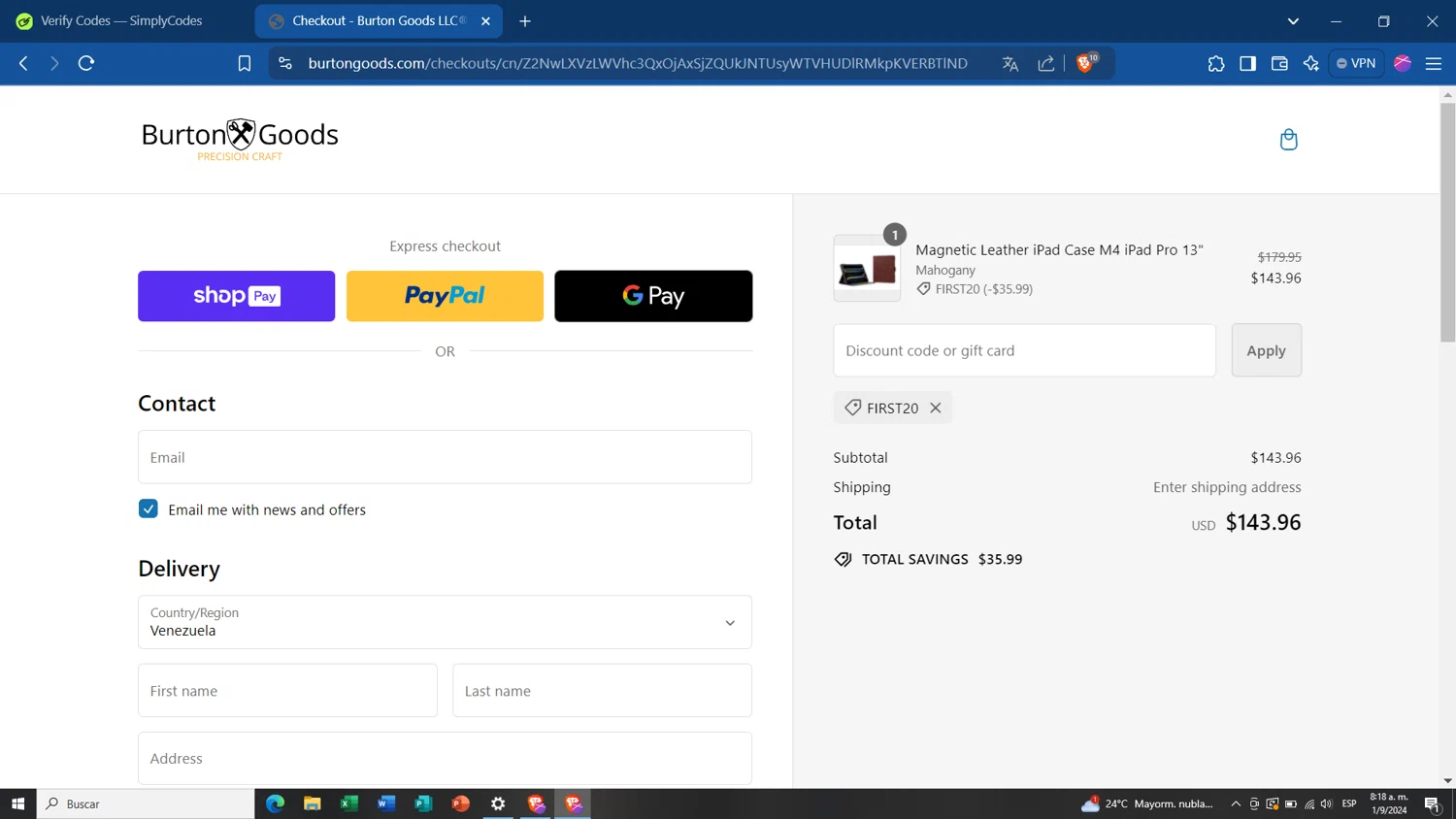
Task: Go forward to the next page
Action: click(54, 63)
